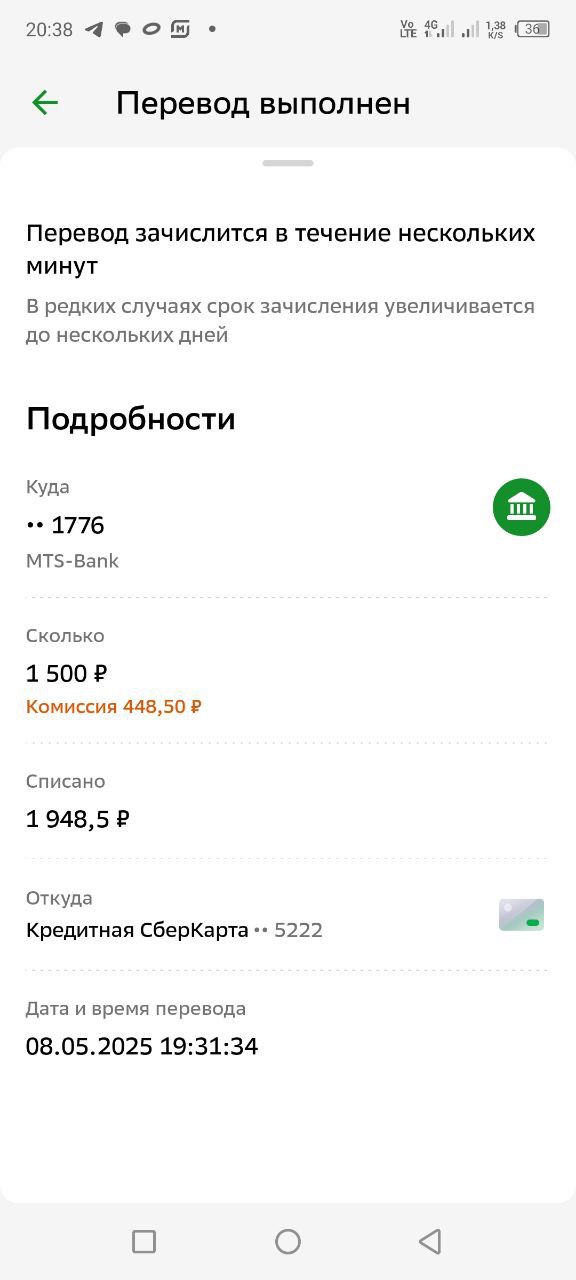The width and height of the screenshot is (576, 1280).
Task: Tap the credit SberCard thumbnail icon
Action: point(521,915)
